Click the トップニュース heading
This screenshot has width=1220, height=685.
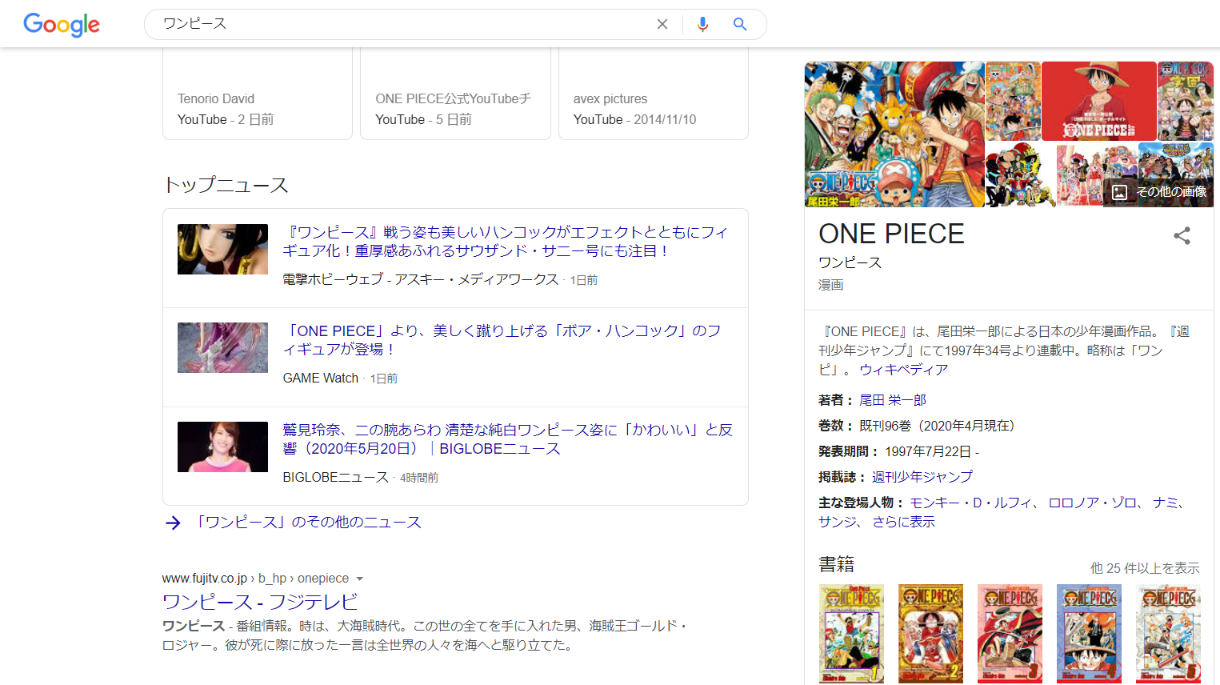(x=226, y=185)
